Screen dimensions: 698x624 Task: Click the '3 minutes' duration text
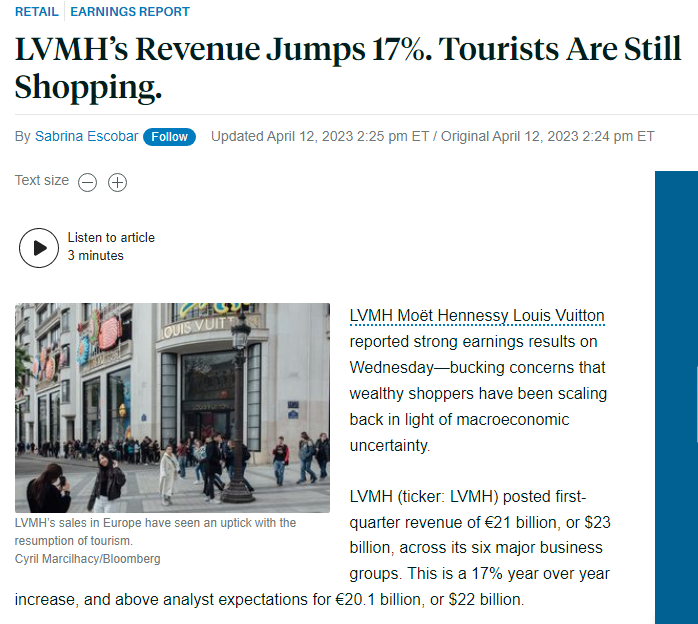pos(96,256)
